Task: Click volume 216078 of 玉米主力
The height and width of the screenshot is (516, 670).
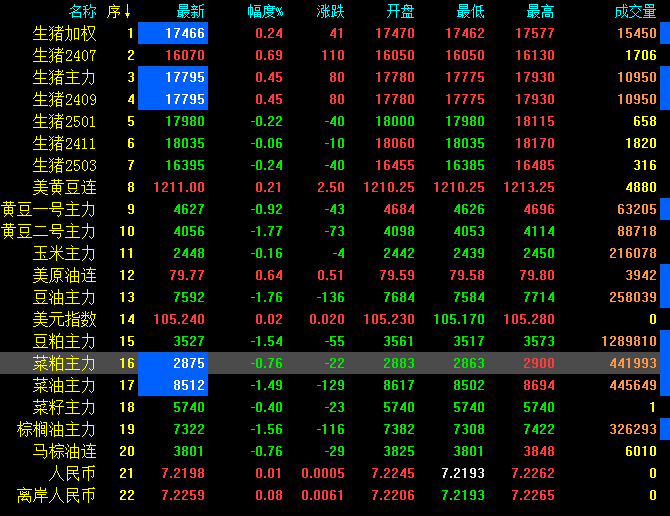Action: pyautogui.click(x=633, y=253)
